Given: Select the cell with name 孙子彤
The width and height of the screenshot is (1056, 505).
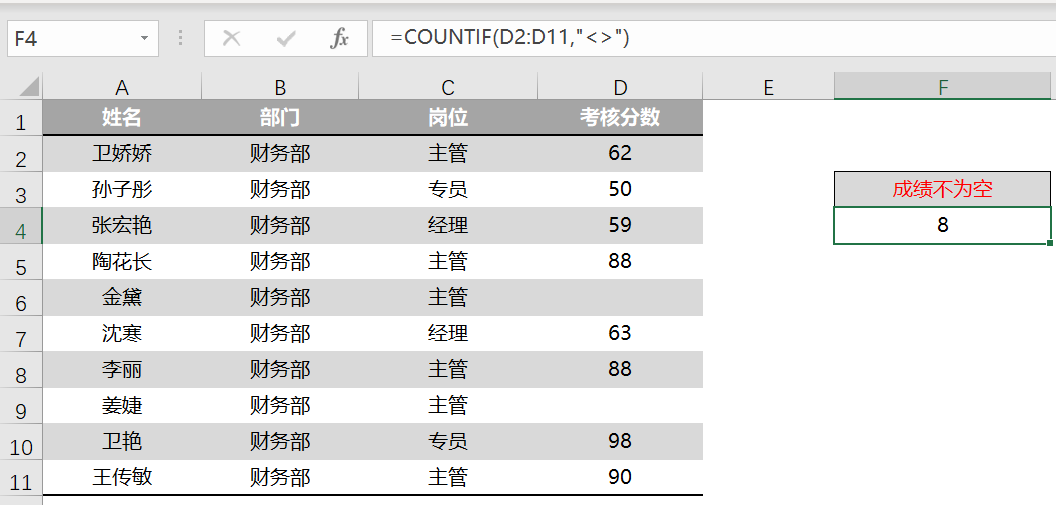Looking at the screenshot, I should click(x=122, y=189).
